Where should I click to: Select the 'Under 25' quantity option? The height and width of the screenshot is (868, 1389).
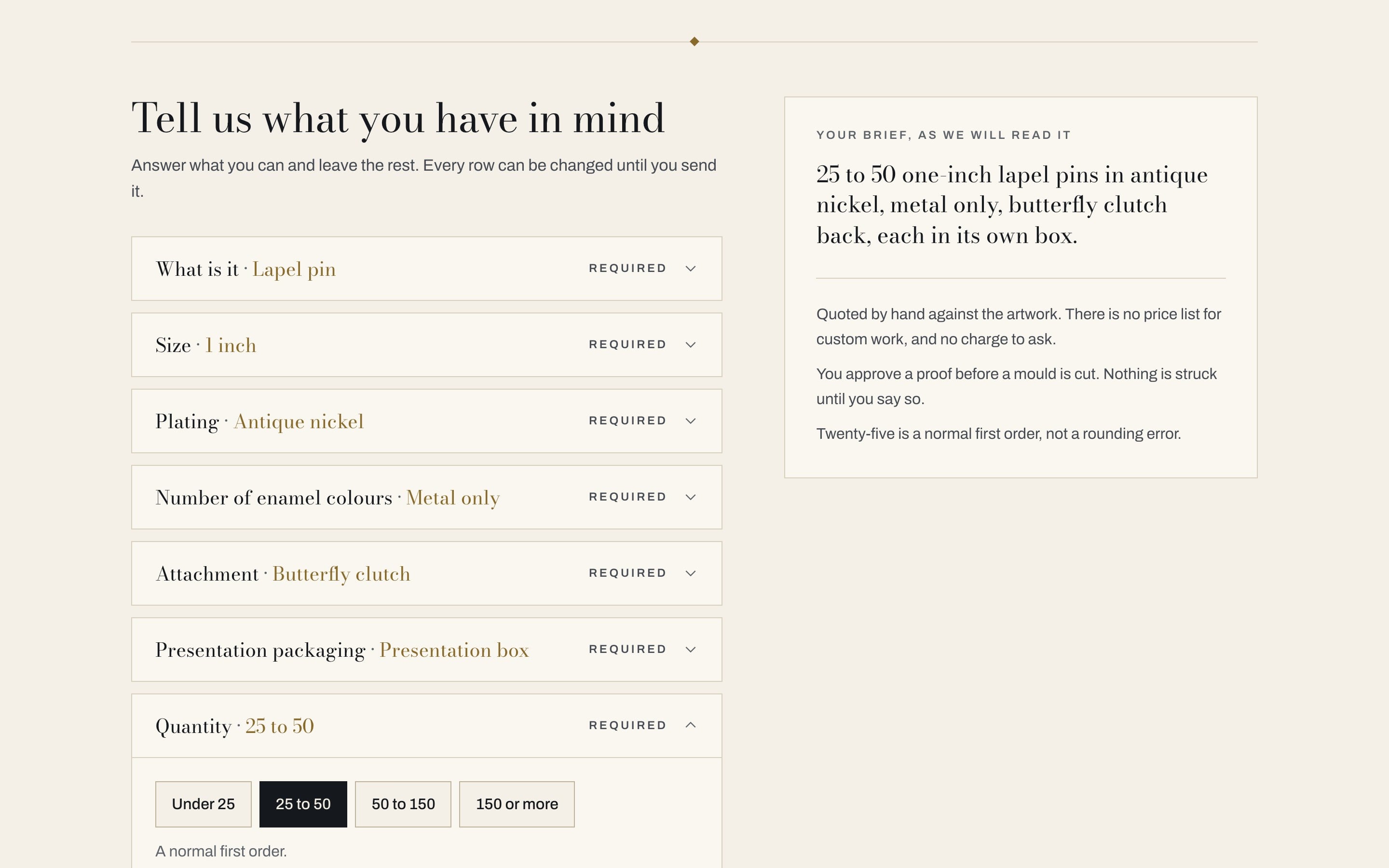203,804
